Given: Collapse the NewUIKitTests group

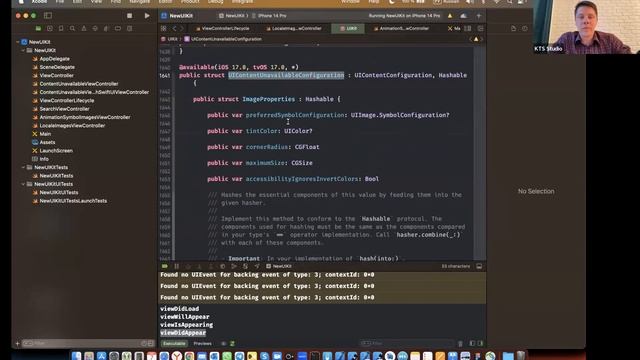Looking at the screenshot, I should pyautogui.click(x=23, y=167).
